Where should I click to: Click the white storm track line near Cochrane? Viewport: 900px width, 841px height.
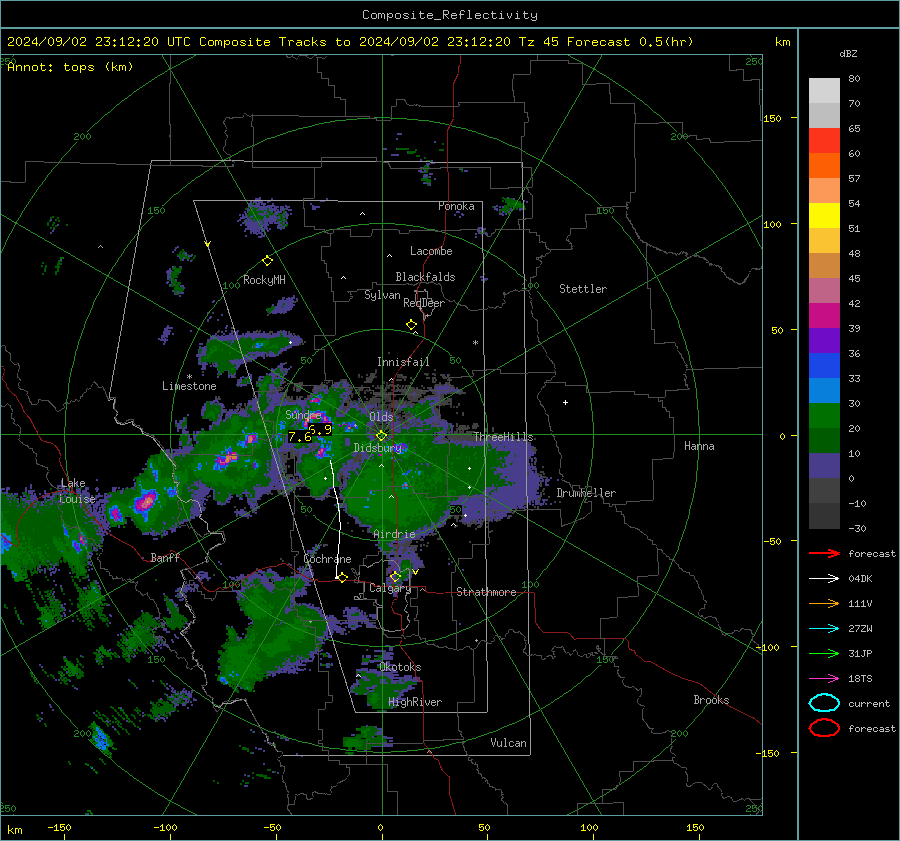coord(338,517)
